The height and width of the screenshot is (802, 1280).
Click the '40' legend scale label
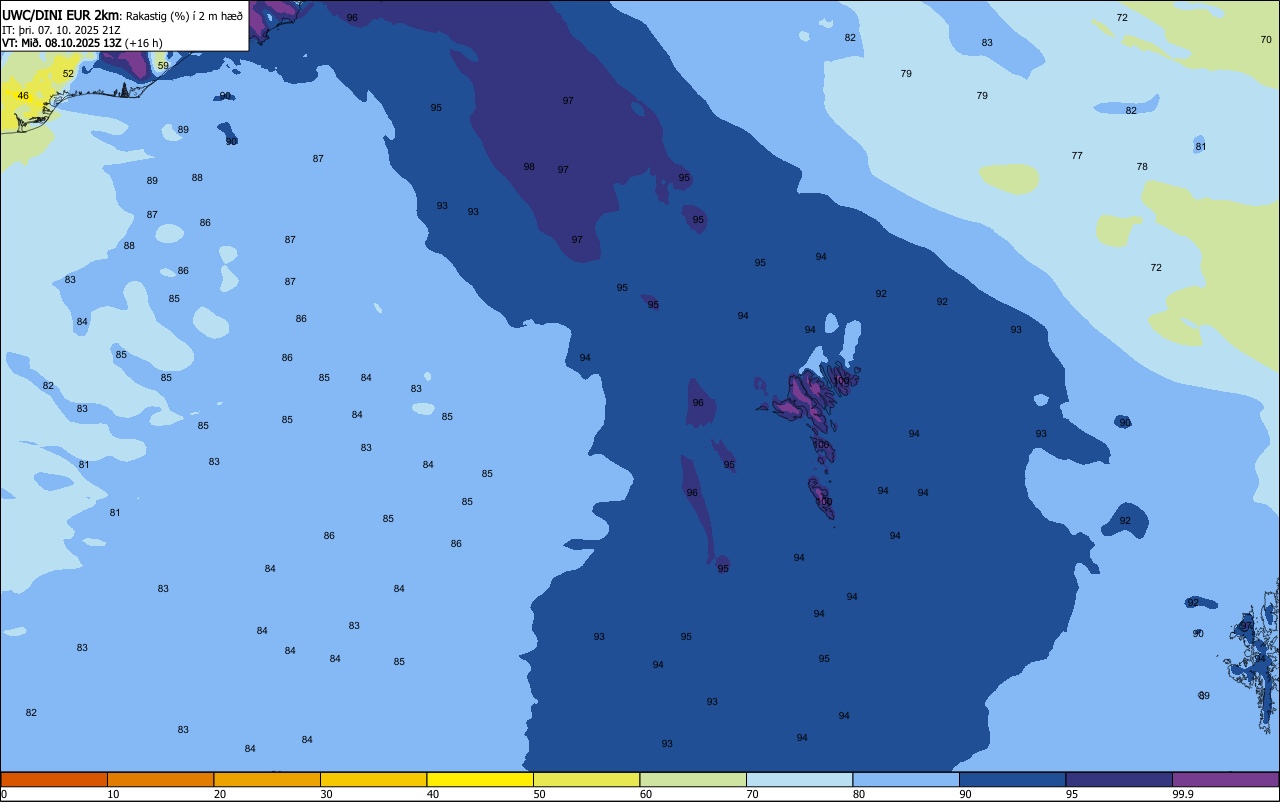432,794
